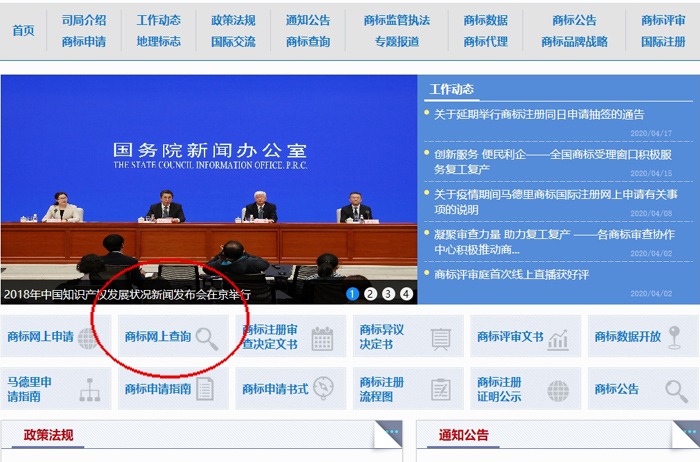Screen dimensions: 700x462
Task: Open more items in 通知公告 corner fold
Action: pyautogui.click(x=687, y=433)
